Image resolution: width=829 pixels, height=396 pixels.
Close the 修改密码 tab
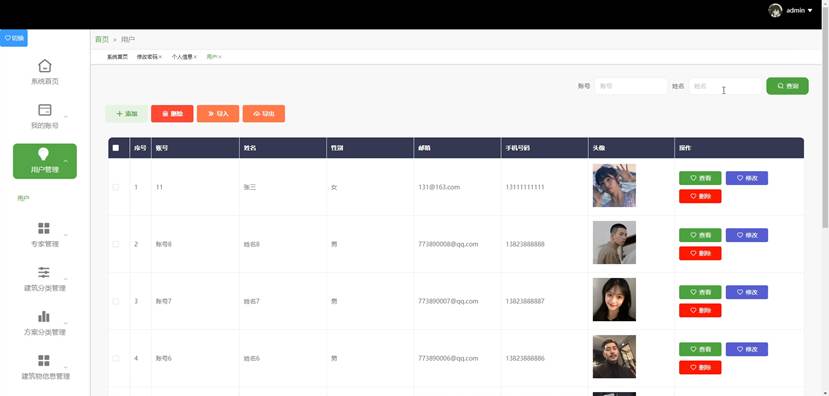click(x=160, y=57)
